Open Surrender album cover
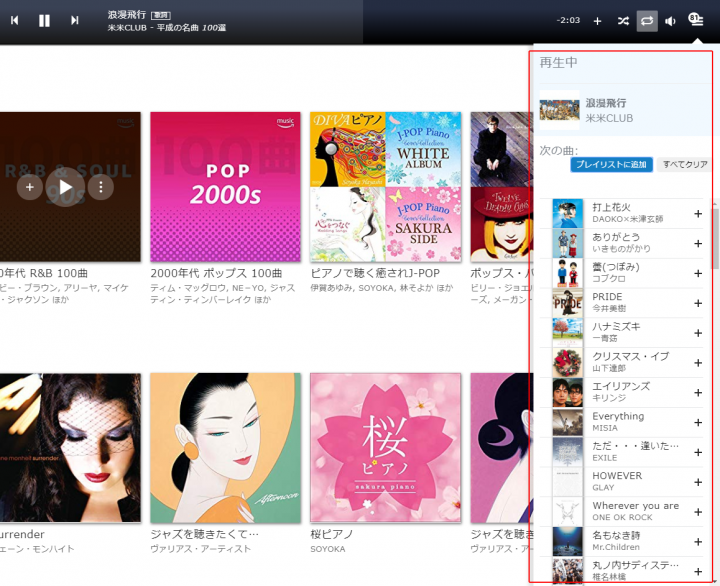Image resolution: width=720 pixels, height=586 pixels. pos(70,448)
